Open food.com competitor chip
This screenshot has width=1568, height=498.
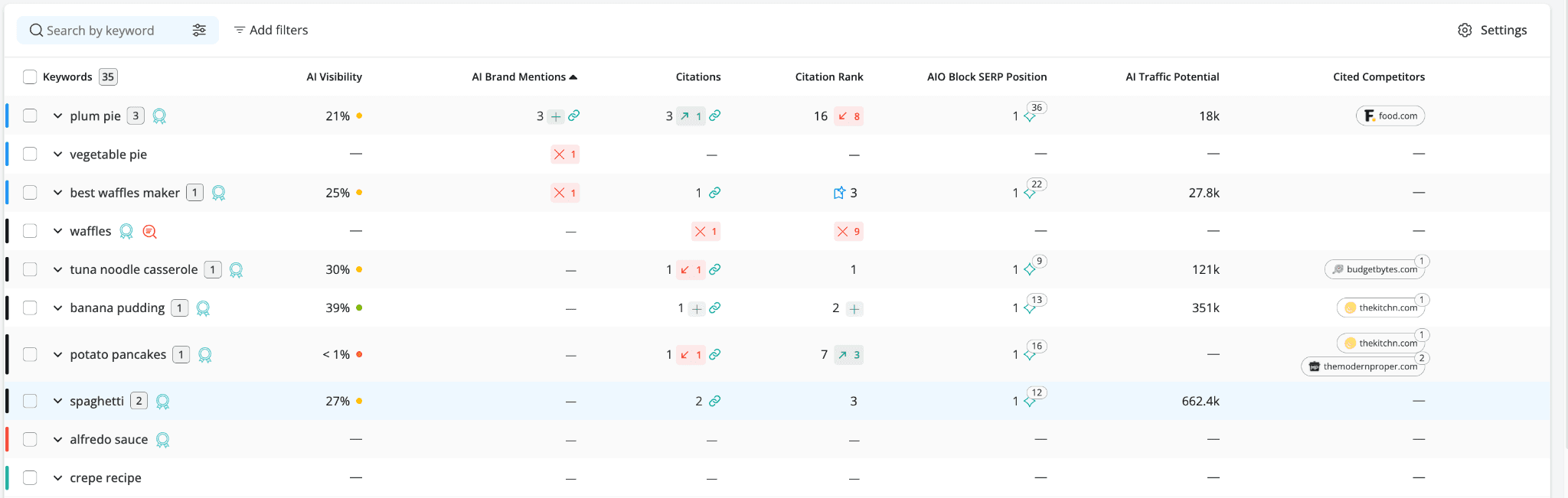(x=1390, y=116)
